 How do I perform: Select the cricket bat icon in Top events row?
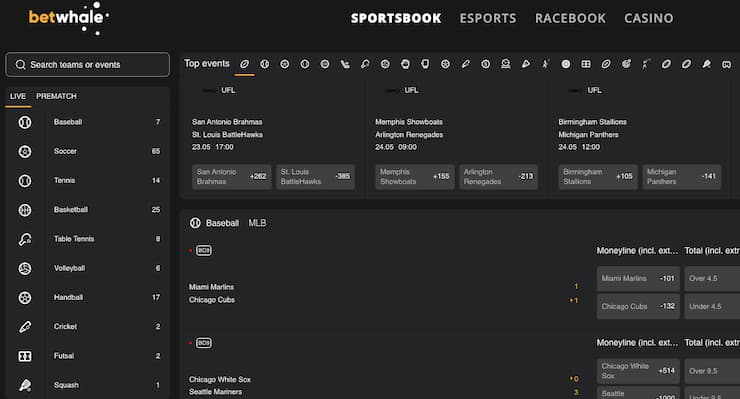tap(465, 64)
